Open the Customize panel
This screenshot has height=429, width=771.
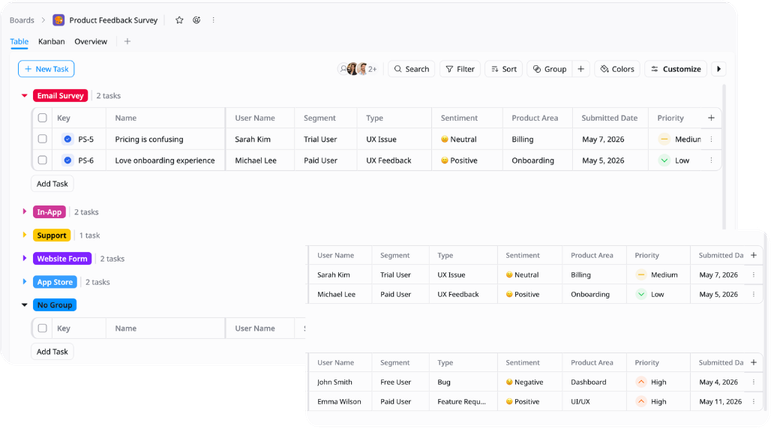click(676, 69)
